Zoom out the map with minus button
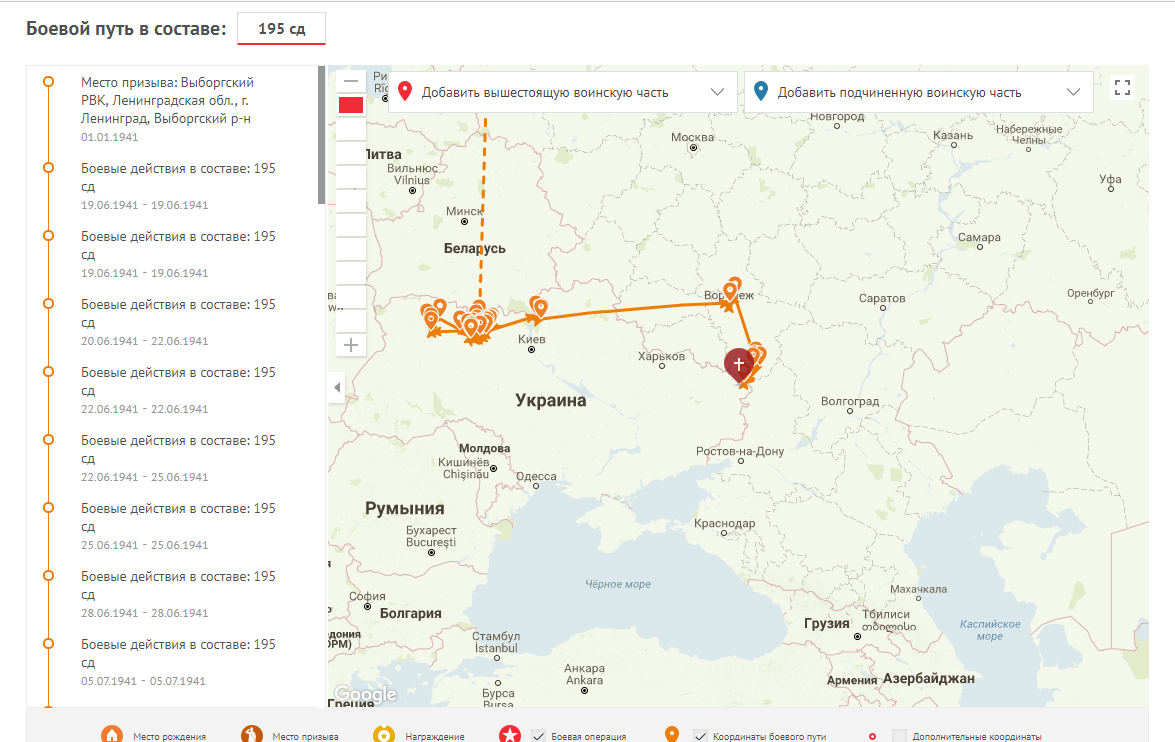This screenshot has height=742, width=1175. 351,81
